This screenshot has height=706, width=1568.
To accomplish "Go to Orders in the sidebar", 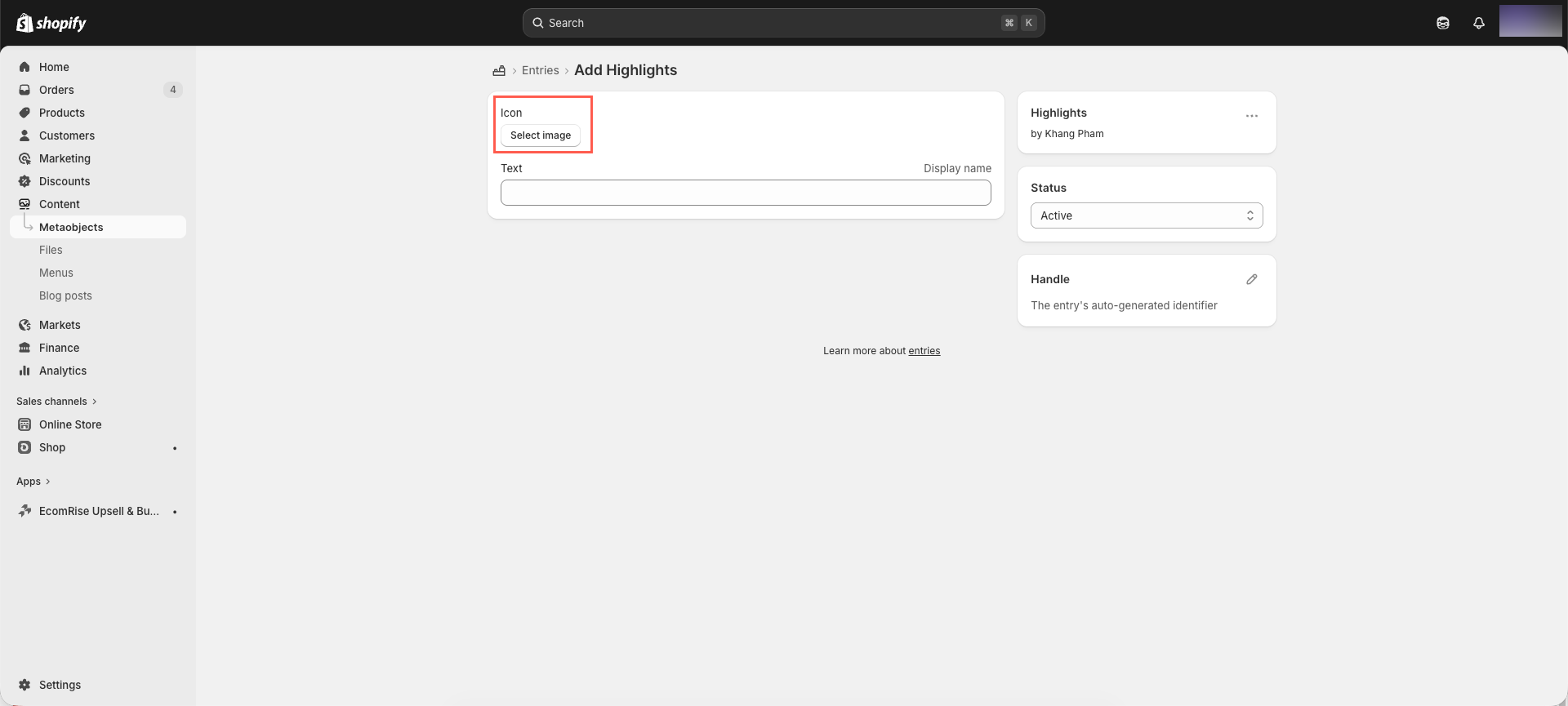I will pos(56,90).
